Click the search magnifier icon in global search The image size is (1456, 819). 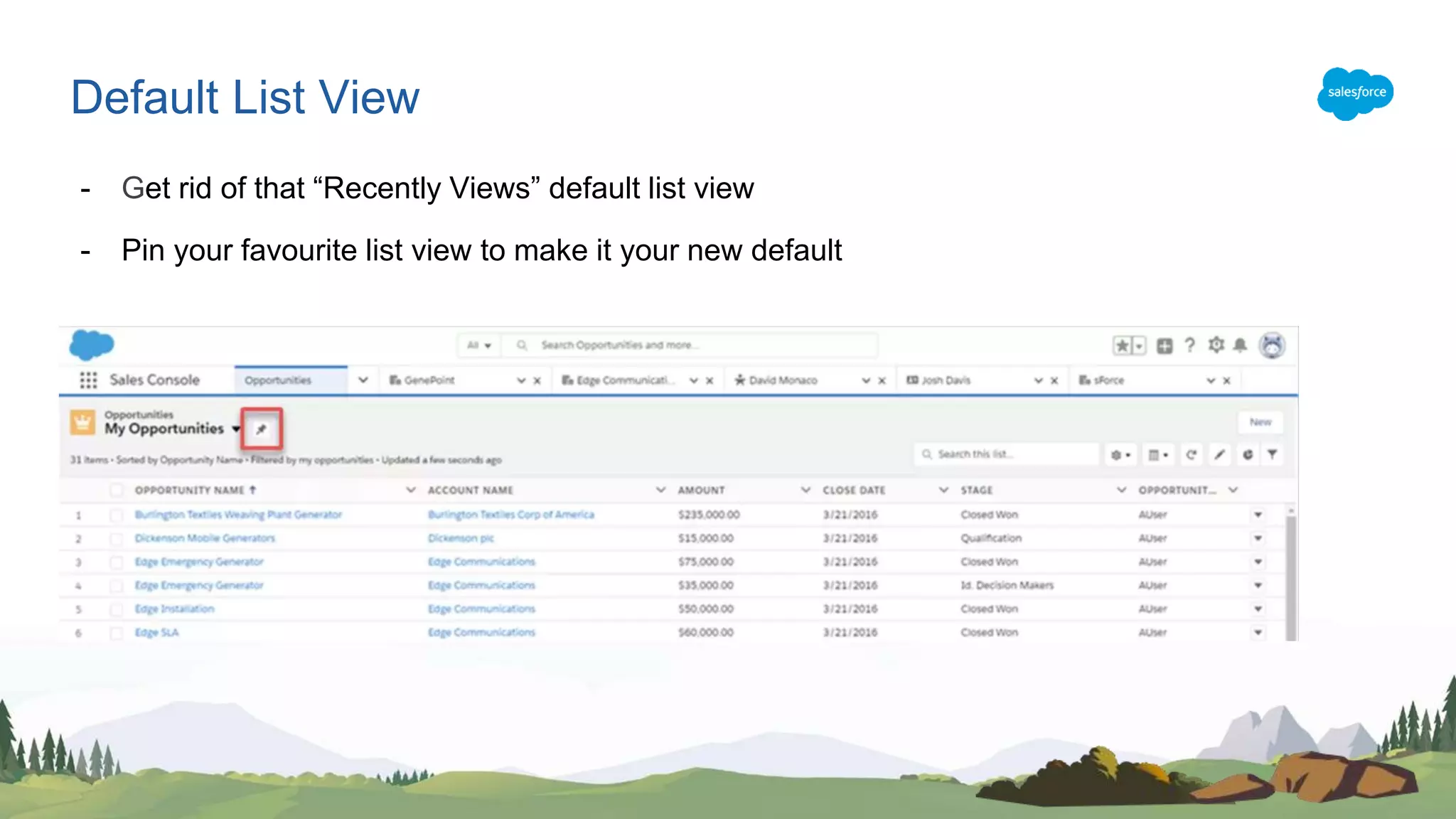coord(522,346)
